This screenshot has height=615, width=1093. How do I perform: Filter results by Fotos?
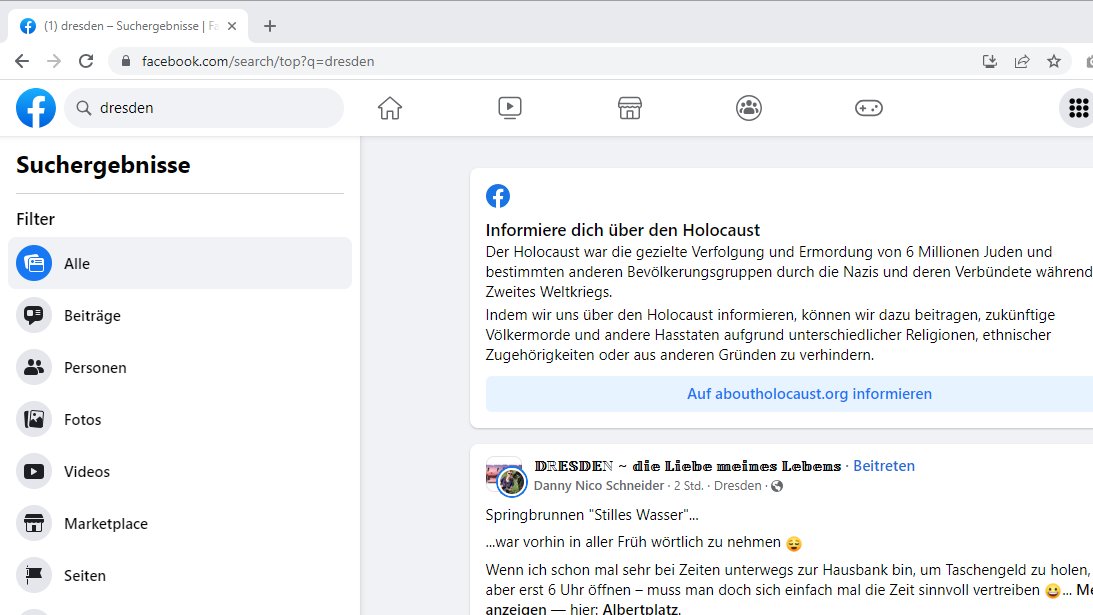[x=180, y=419]
